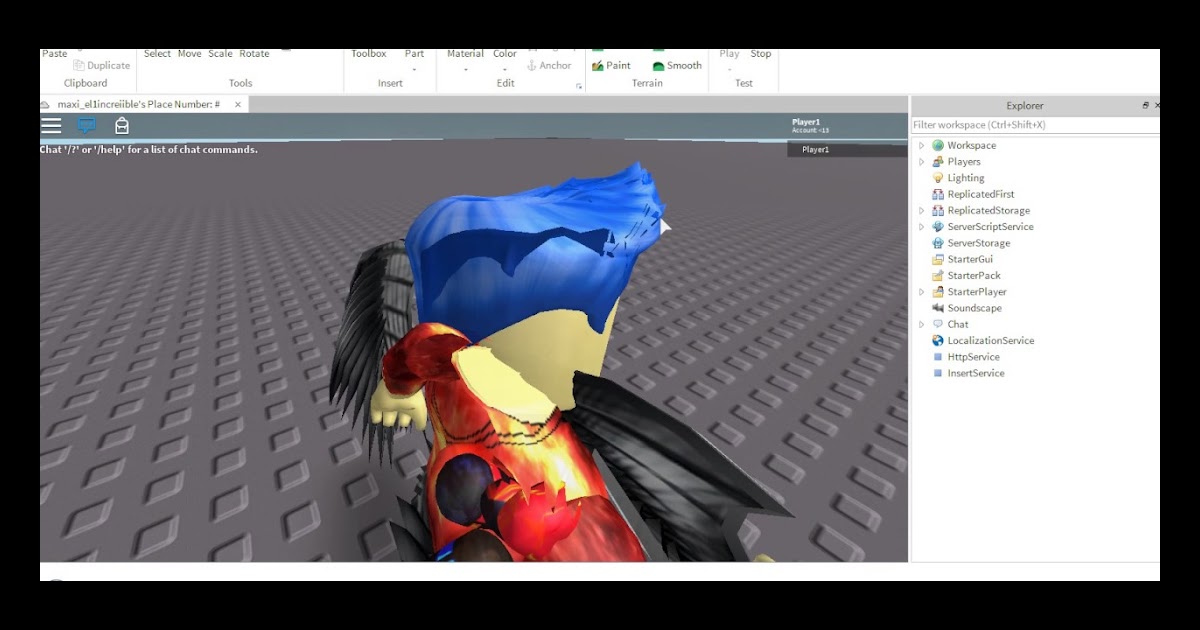Click the Filter workspace search field
The width and height of the screenshot is (1200, 630).
[1035, 125]
